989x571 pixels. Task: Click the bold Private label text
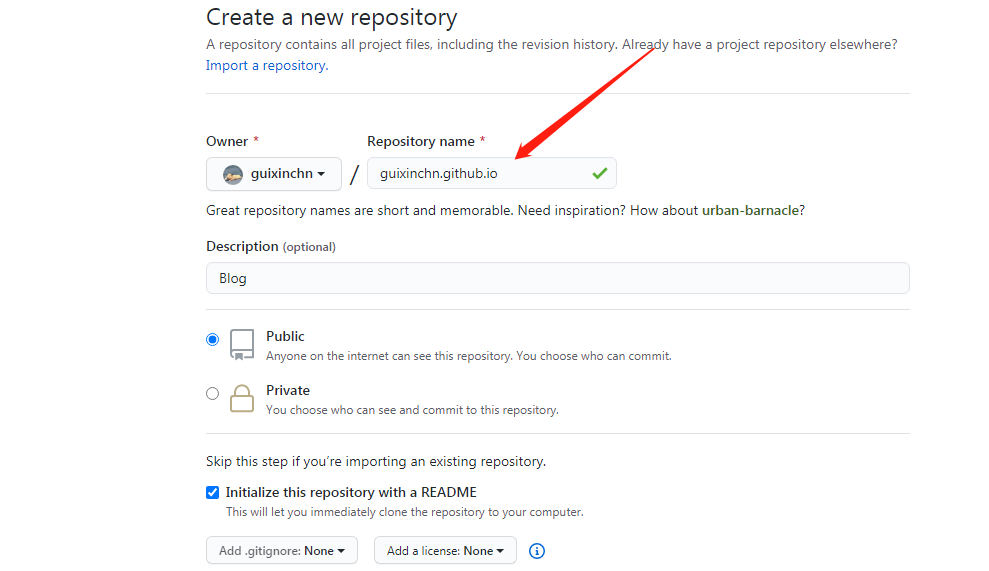pyautogui.click(x=288, y=390)
